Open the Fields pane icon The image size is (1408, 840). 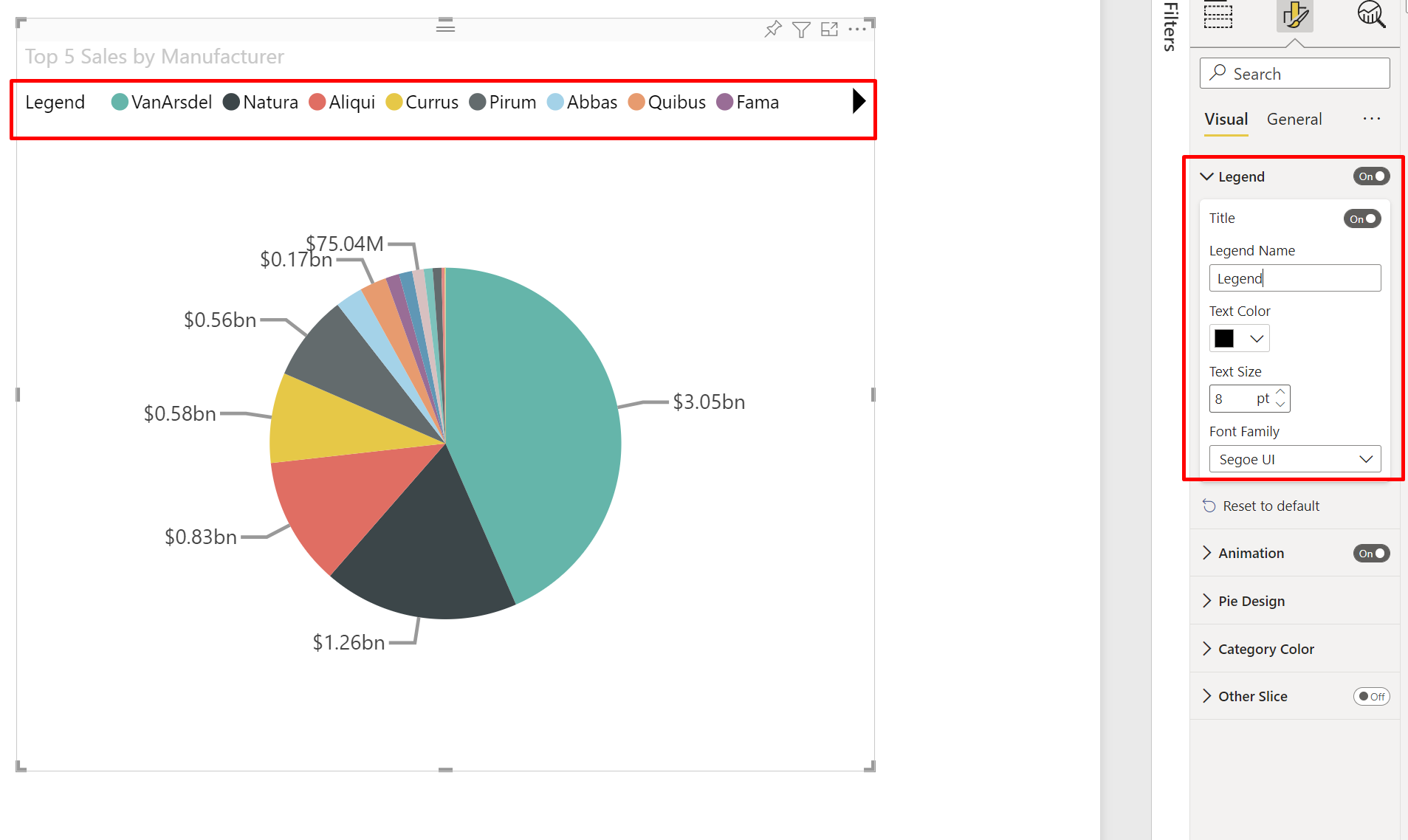point(1217,15)
